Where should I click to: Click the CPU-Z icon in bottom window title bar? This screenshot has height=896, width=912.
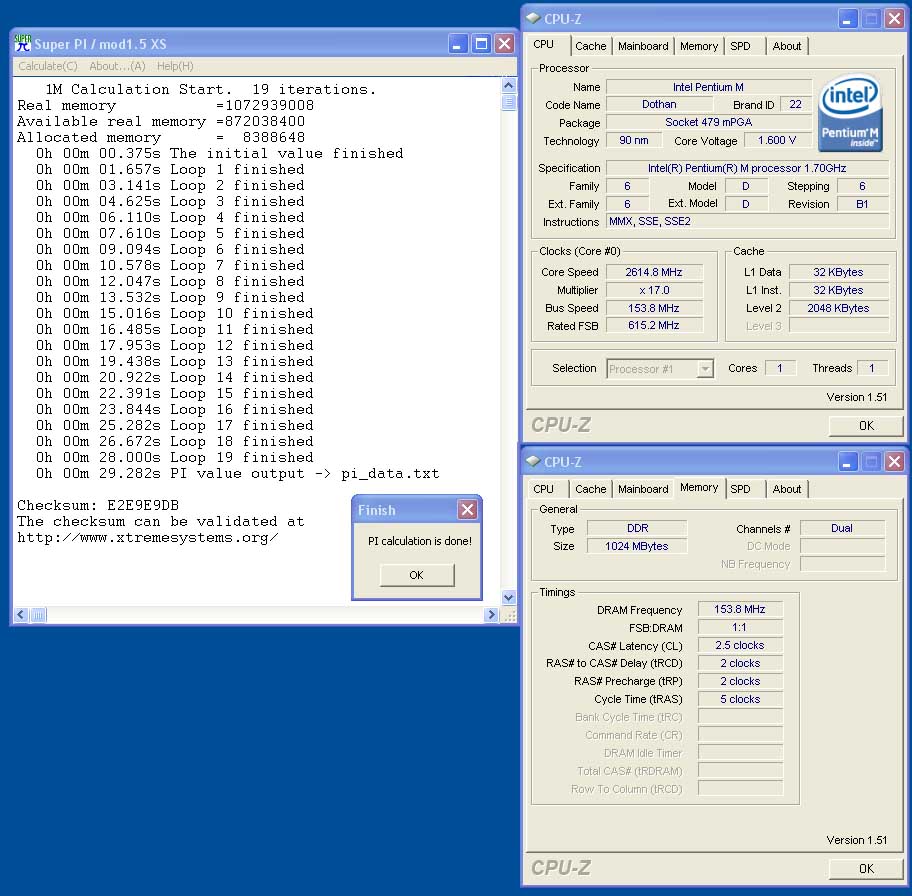[x=533, y=461]
